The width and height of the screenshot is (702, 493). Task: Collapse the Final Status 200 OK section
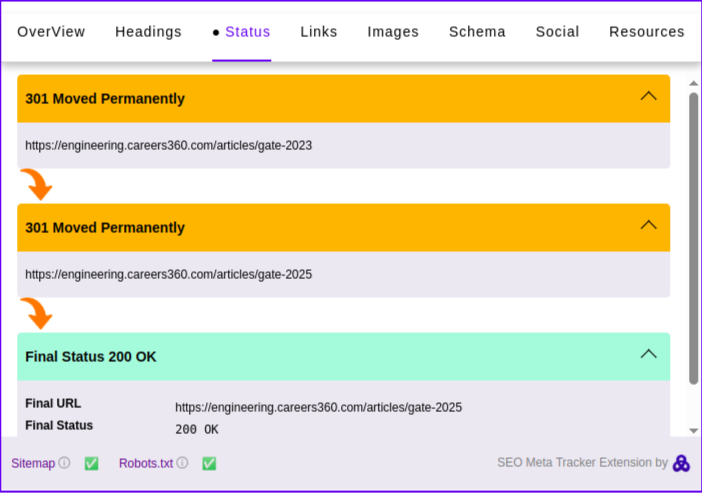click(x=648, y=354)
